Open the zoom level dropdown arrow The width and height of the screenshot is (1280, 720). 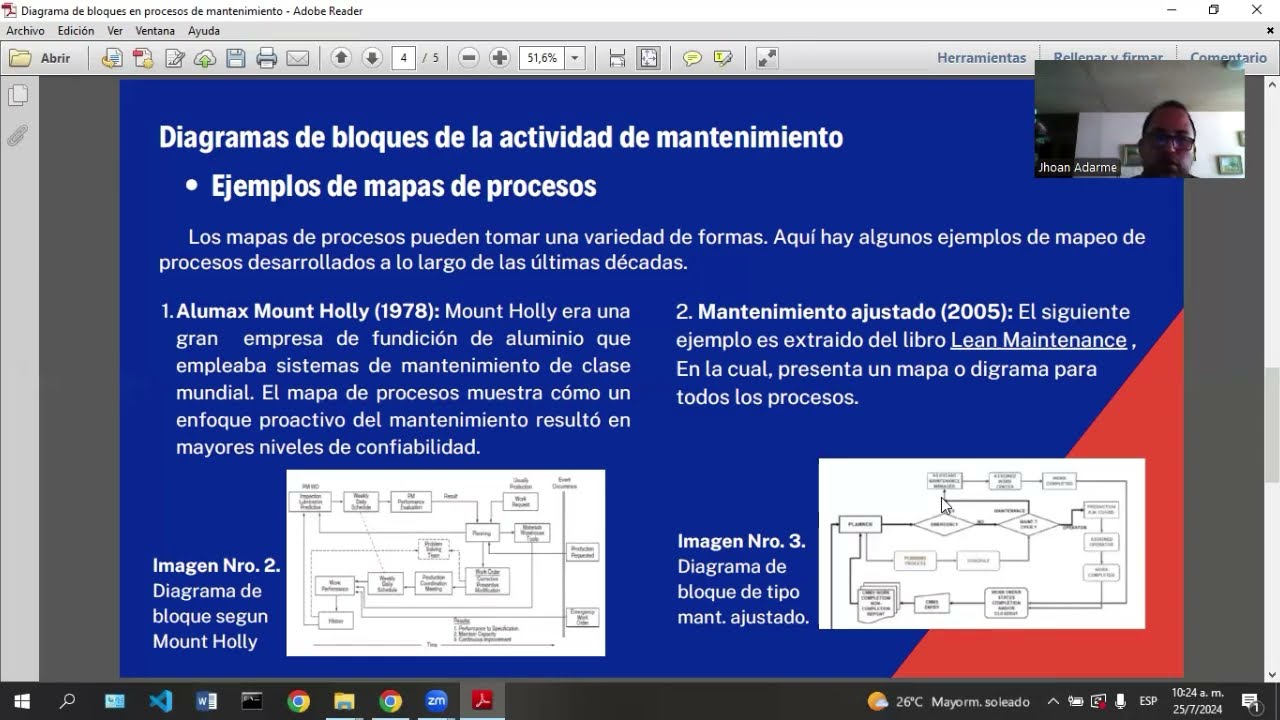575,58
